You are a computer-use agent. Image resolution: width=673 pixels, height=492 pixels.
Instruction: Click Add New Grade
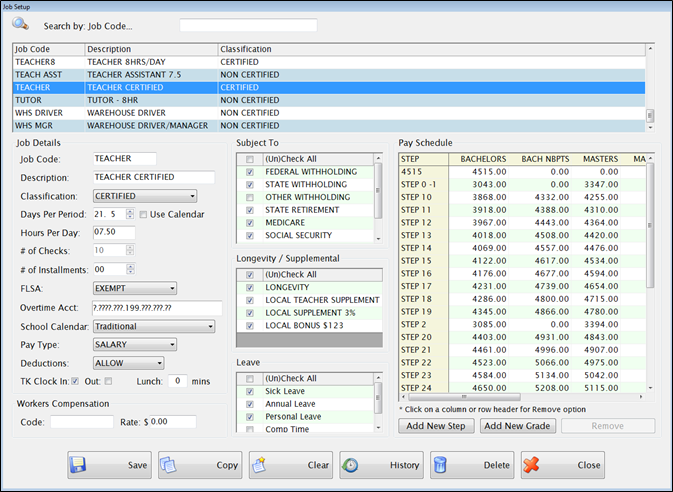(517, 426)
